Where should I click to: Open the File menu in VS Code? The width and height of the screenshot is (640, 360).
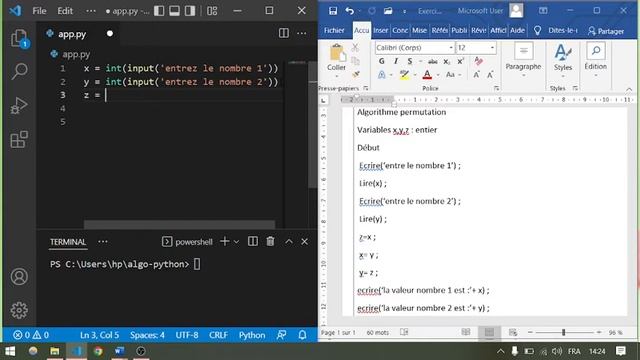39,11
